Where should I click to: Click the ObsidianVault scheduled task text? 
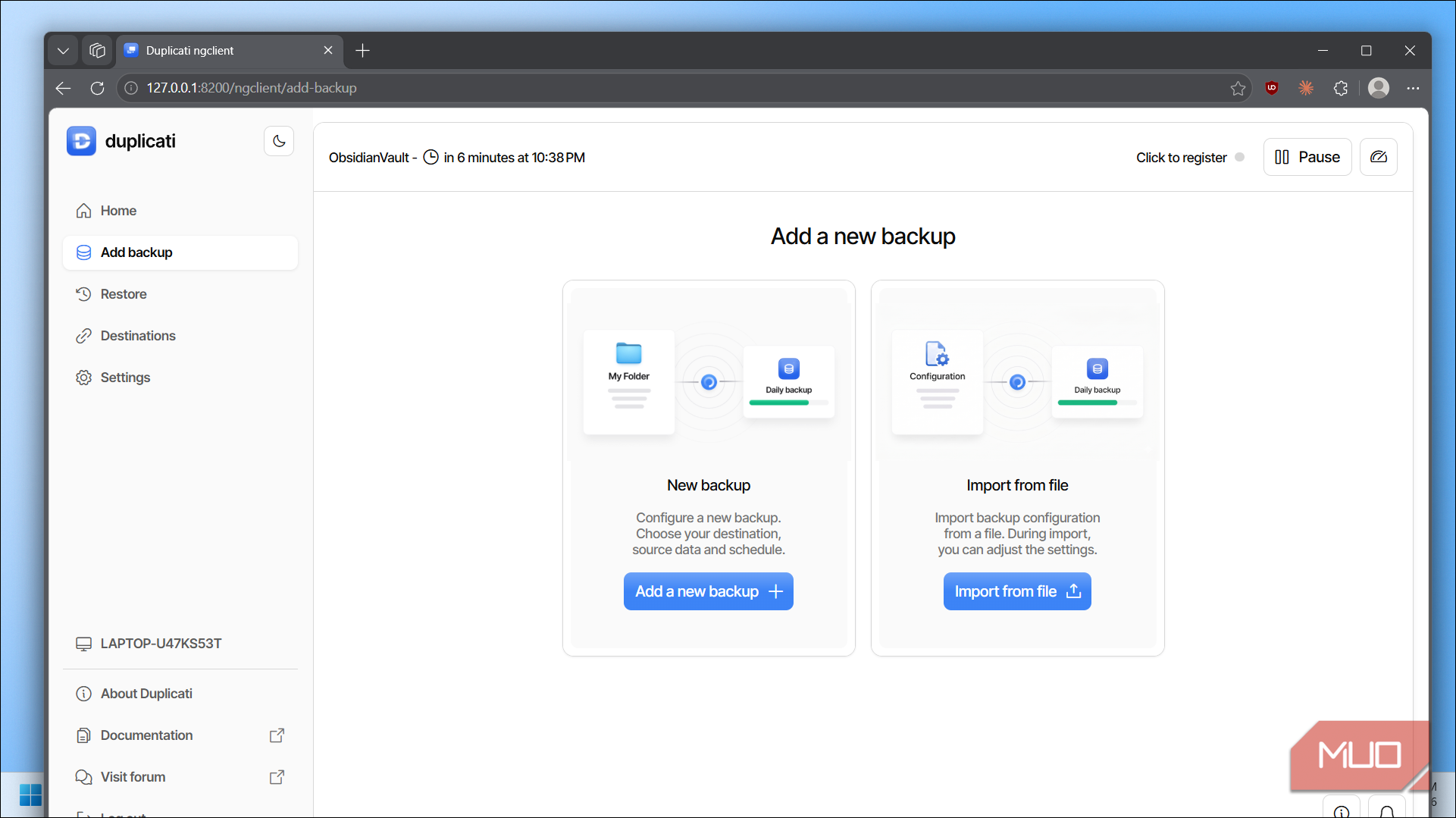point(457,158)
